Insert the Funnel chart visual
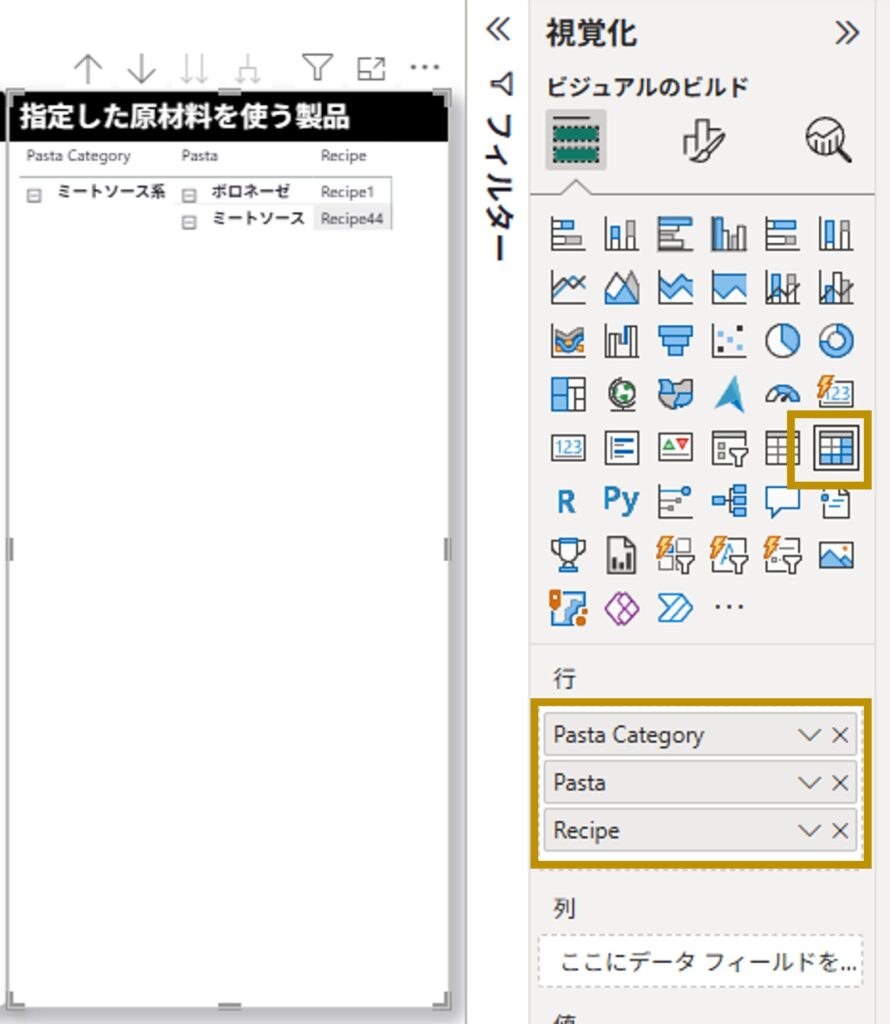 click(x=675, y=342)
